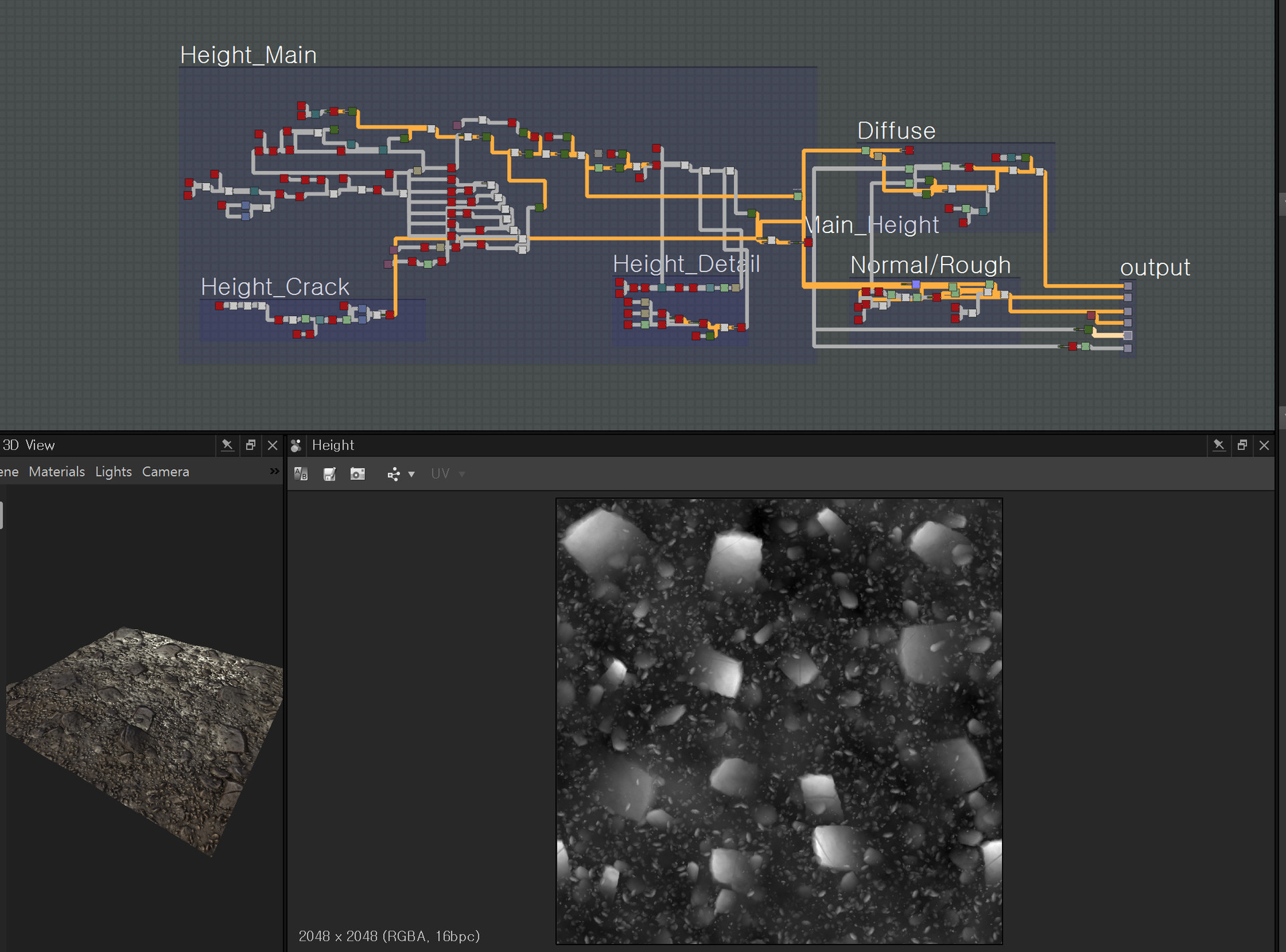Close the 3D View panel
Viewport: 1286px width, 952px height.
click(273, 446)
